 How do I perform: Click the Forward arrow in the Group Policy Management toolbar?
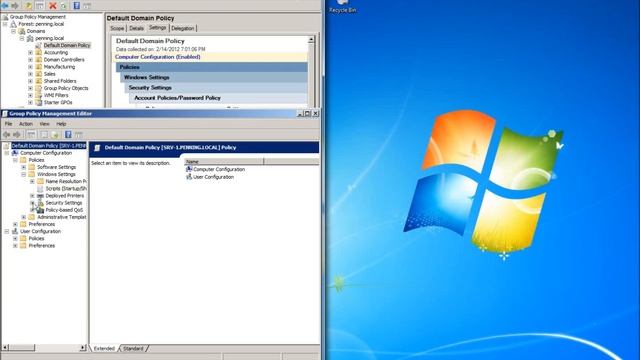coord(15,5)
